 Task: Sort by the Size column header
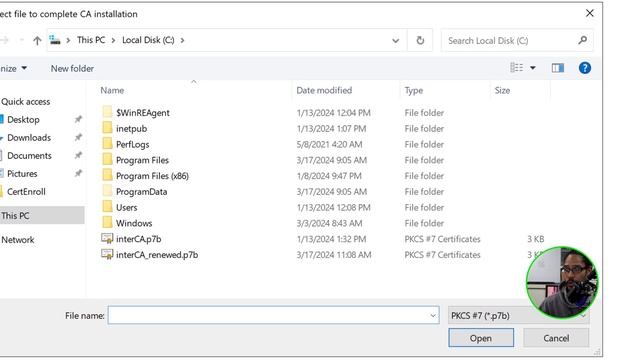pos(502,90)
